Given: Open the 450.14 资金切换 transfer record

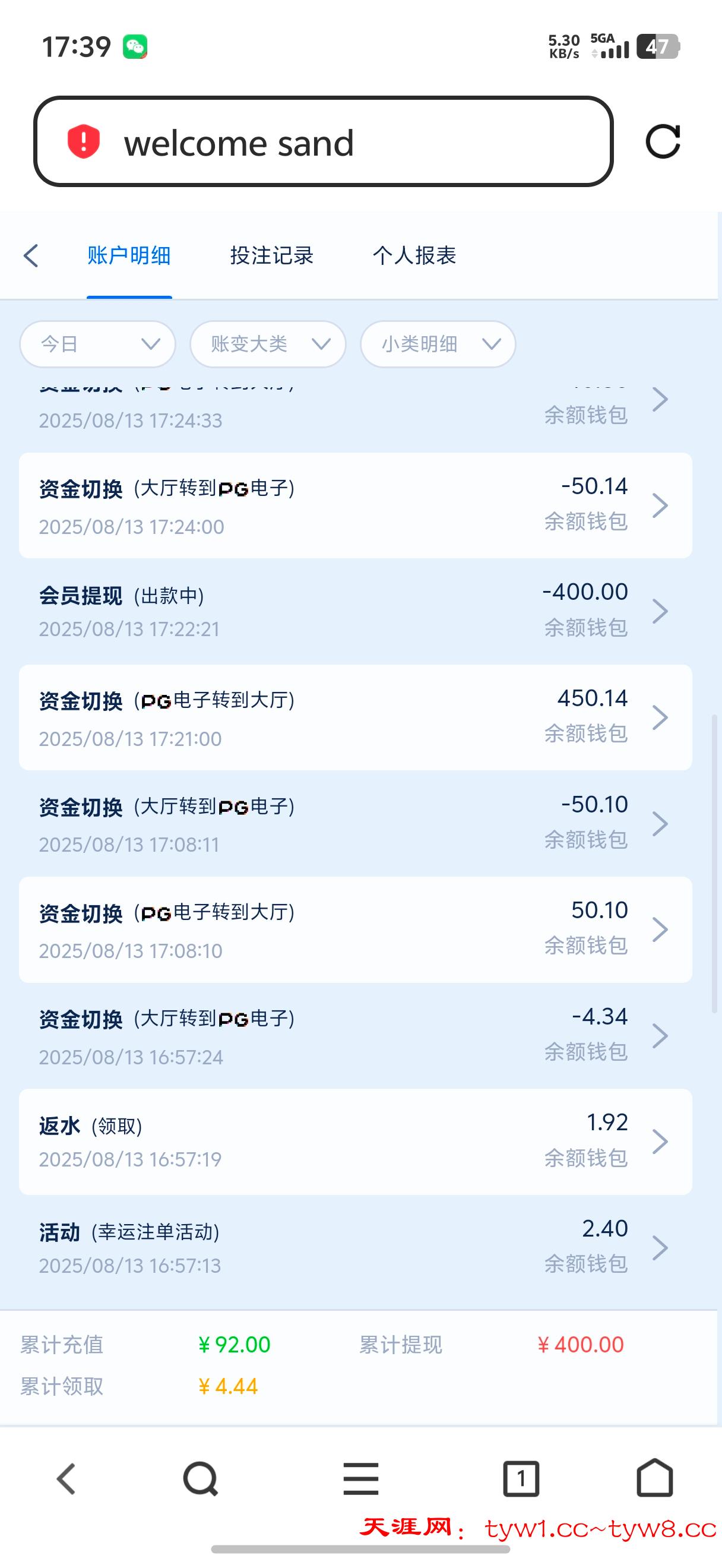Looking at the screenshot, I should [355, 717].
